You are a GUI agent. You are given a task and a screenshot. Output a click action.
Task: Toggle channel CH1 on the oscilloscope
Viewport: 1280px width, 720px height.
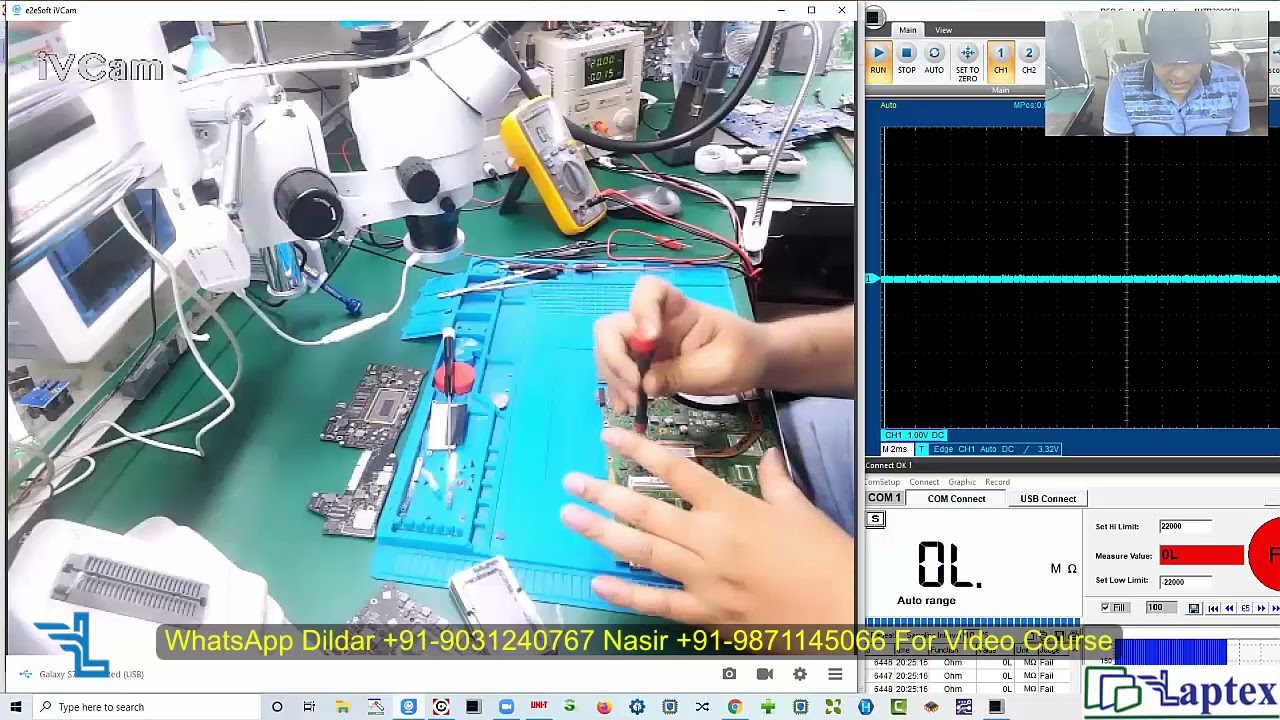tap(1000, 60)
